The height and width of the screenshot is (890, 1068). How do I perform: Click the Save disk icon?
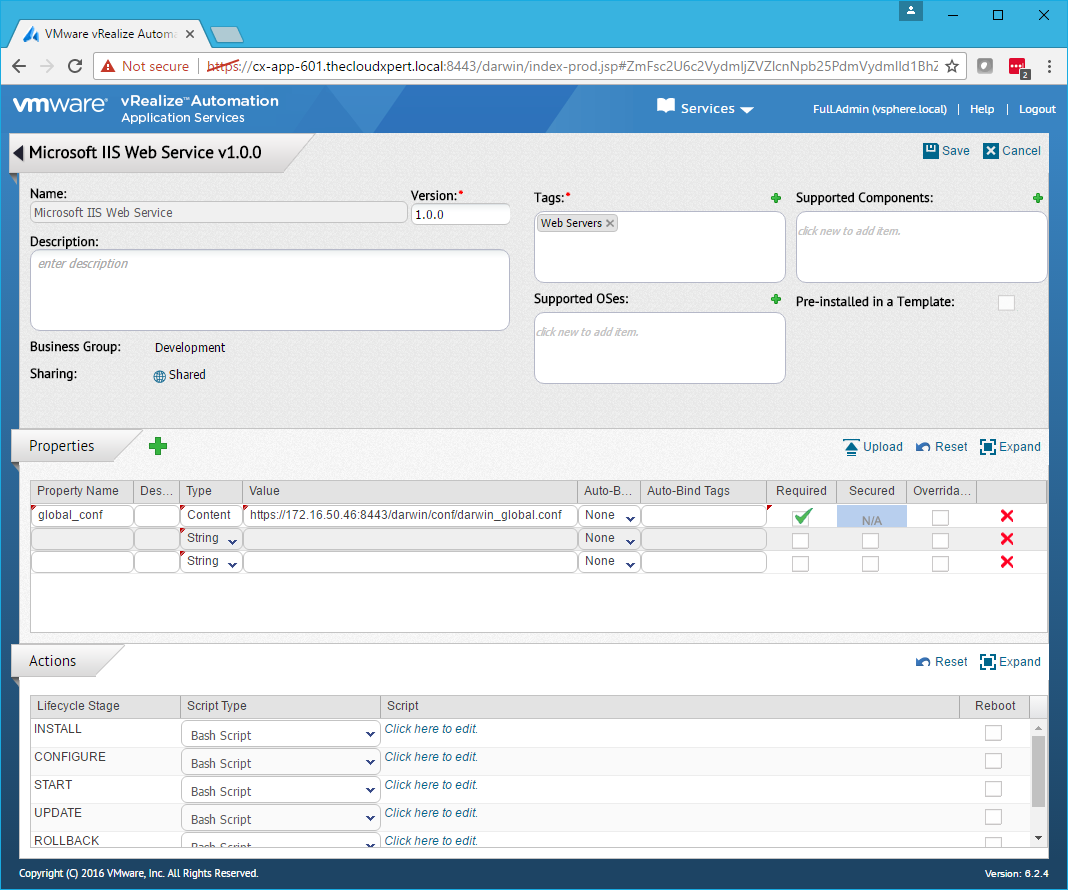click(931, 151)
